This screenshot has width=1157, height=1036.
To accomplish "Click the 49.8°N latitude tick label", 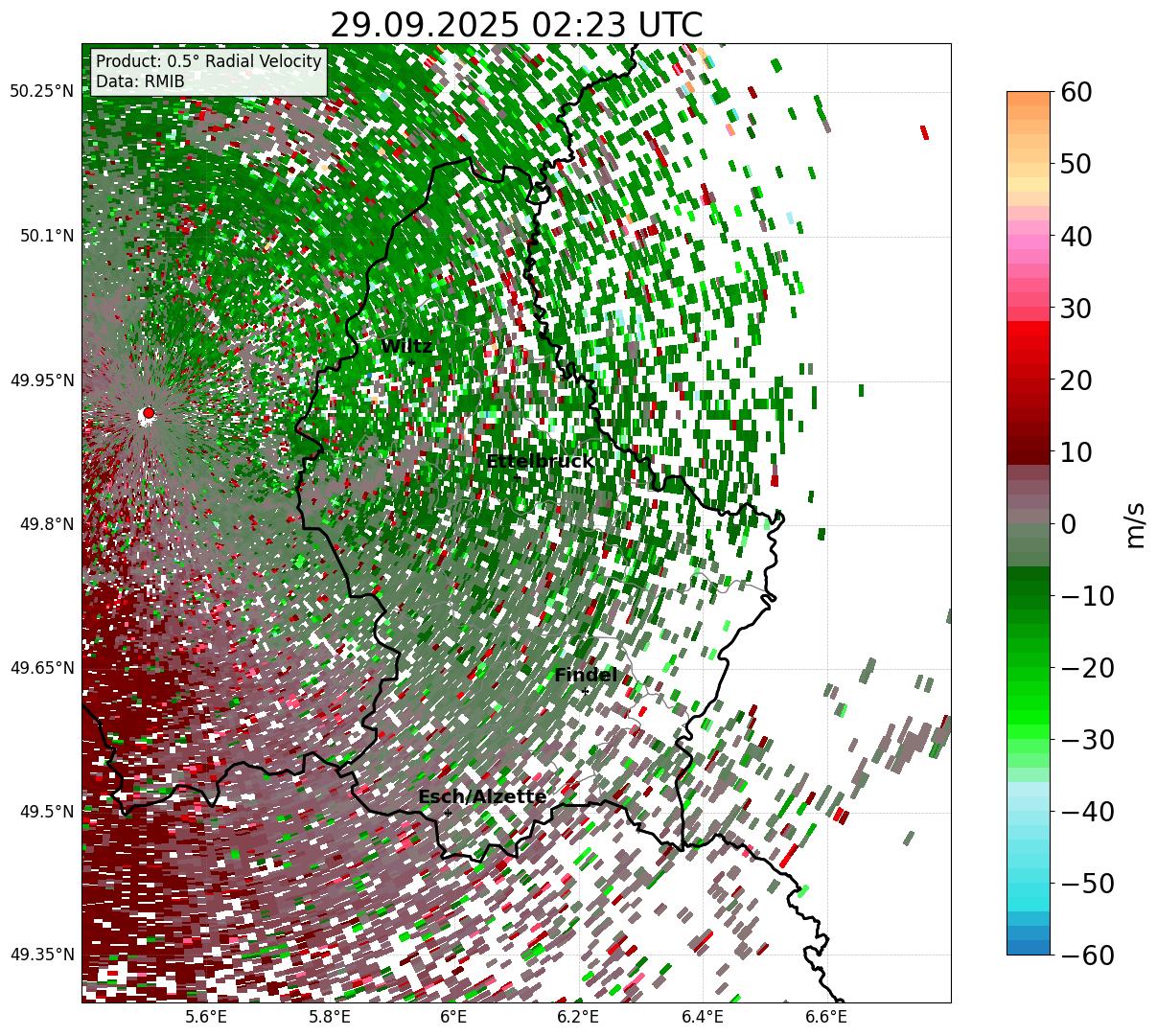I will click(x=47, y=524).
